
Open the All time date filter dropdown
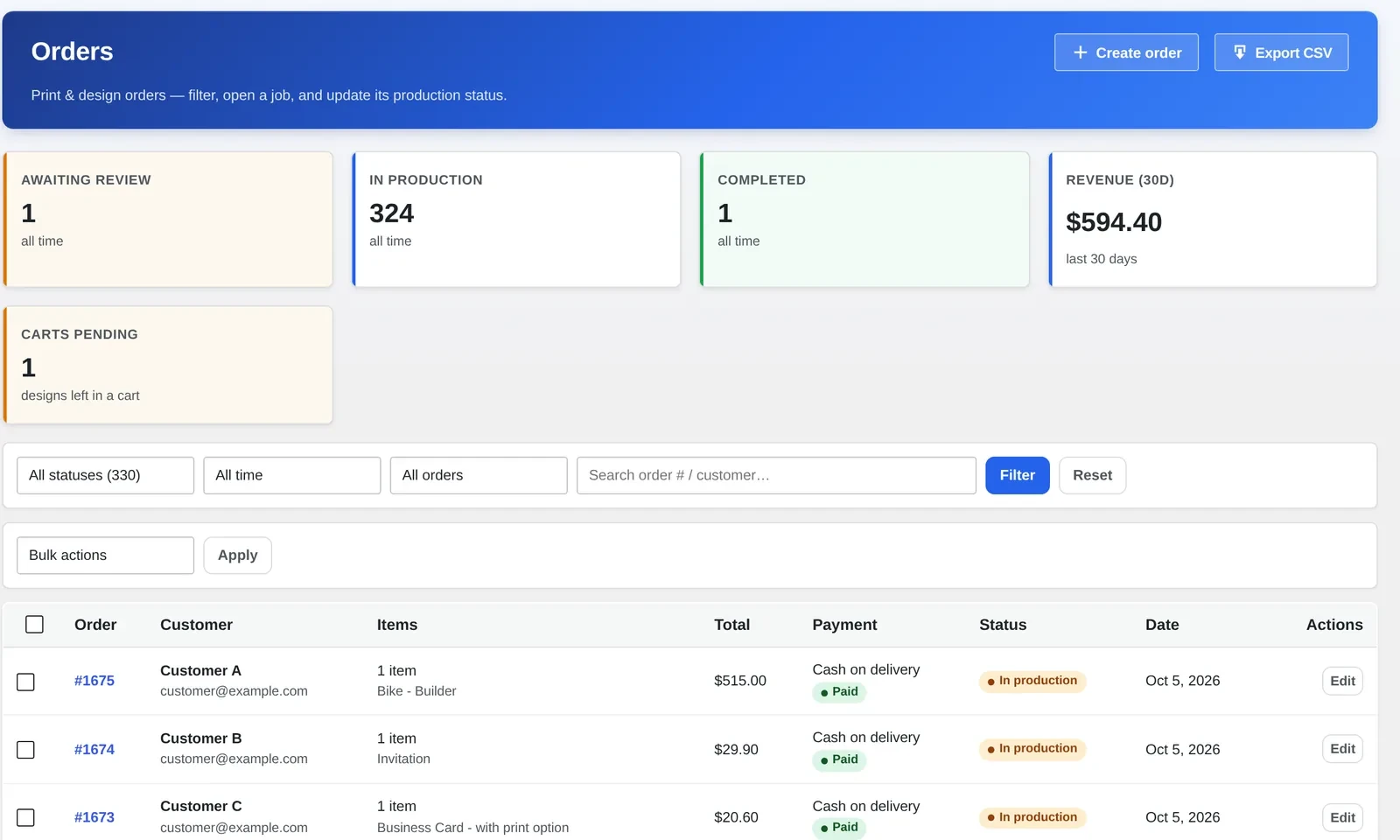291,475
